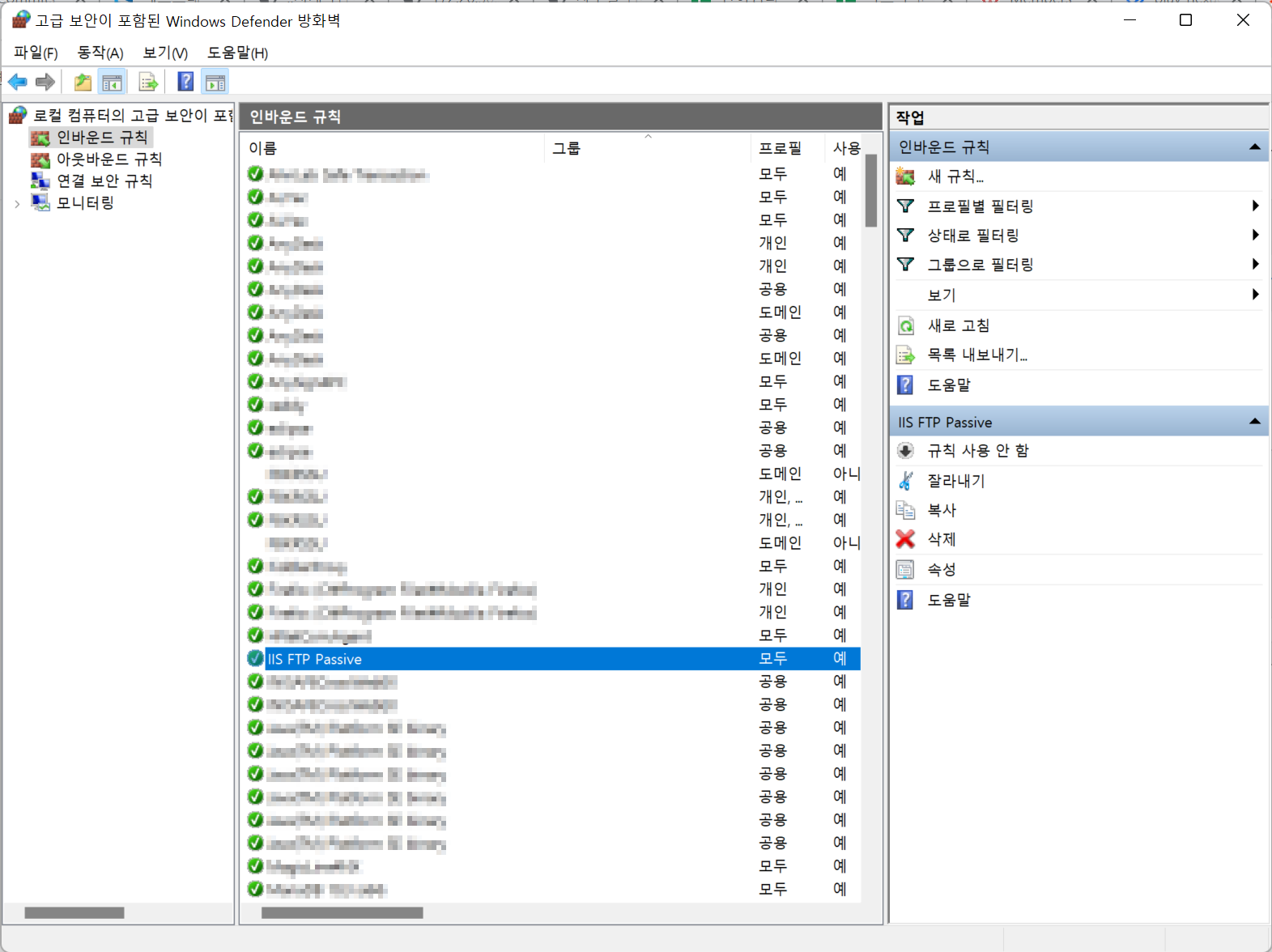Click the Forward arrow toolbar icon
Image resolution: width=1272 pixels, height=952 pixels.
pos(45,82)
